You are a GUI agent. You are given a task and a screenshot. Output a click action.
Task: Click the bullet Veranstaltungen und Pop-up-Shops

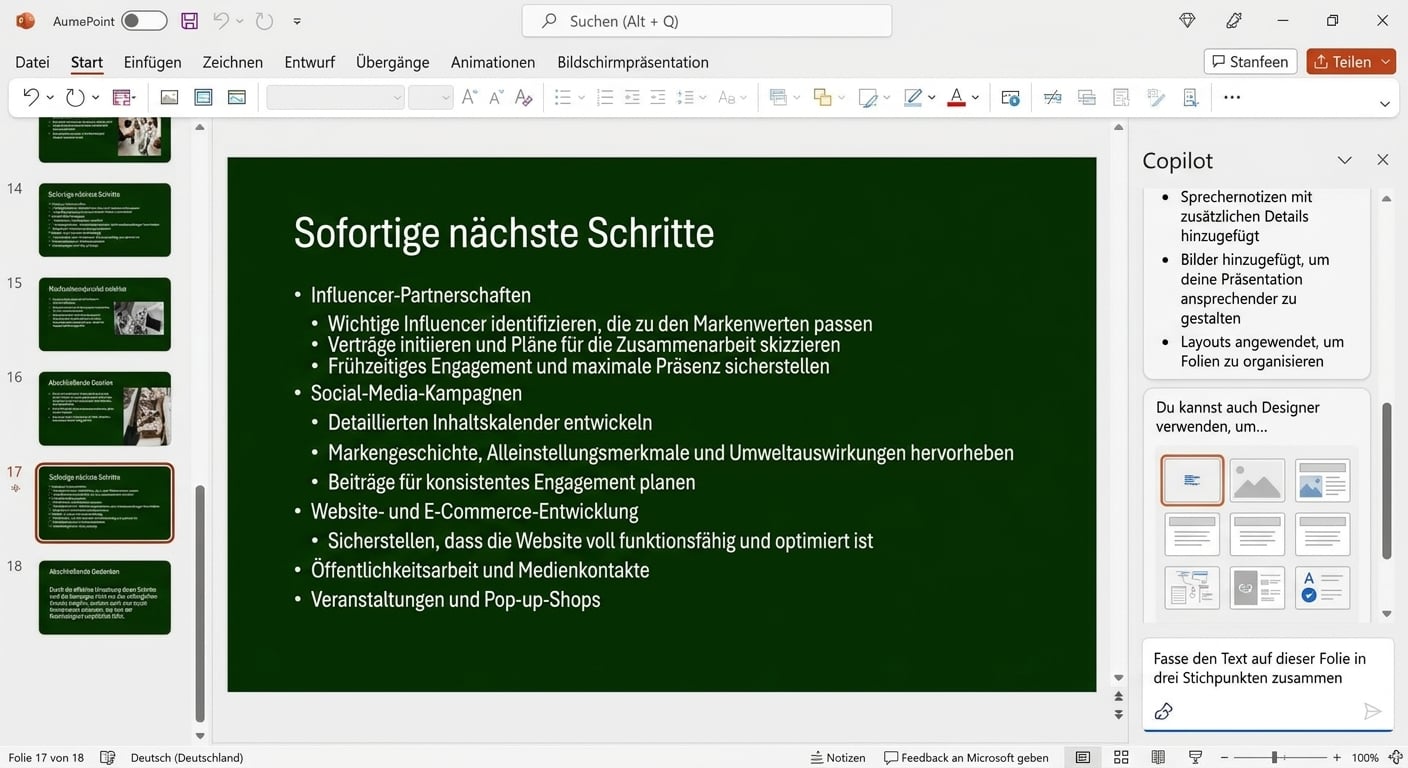(455, 600)
